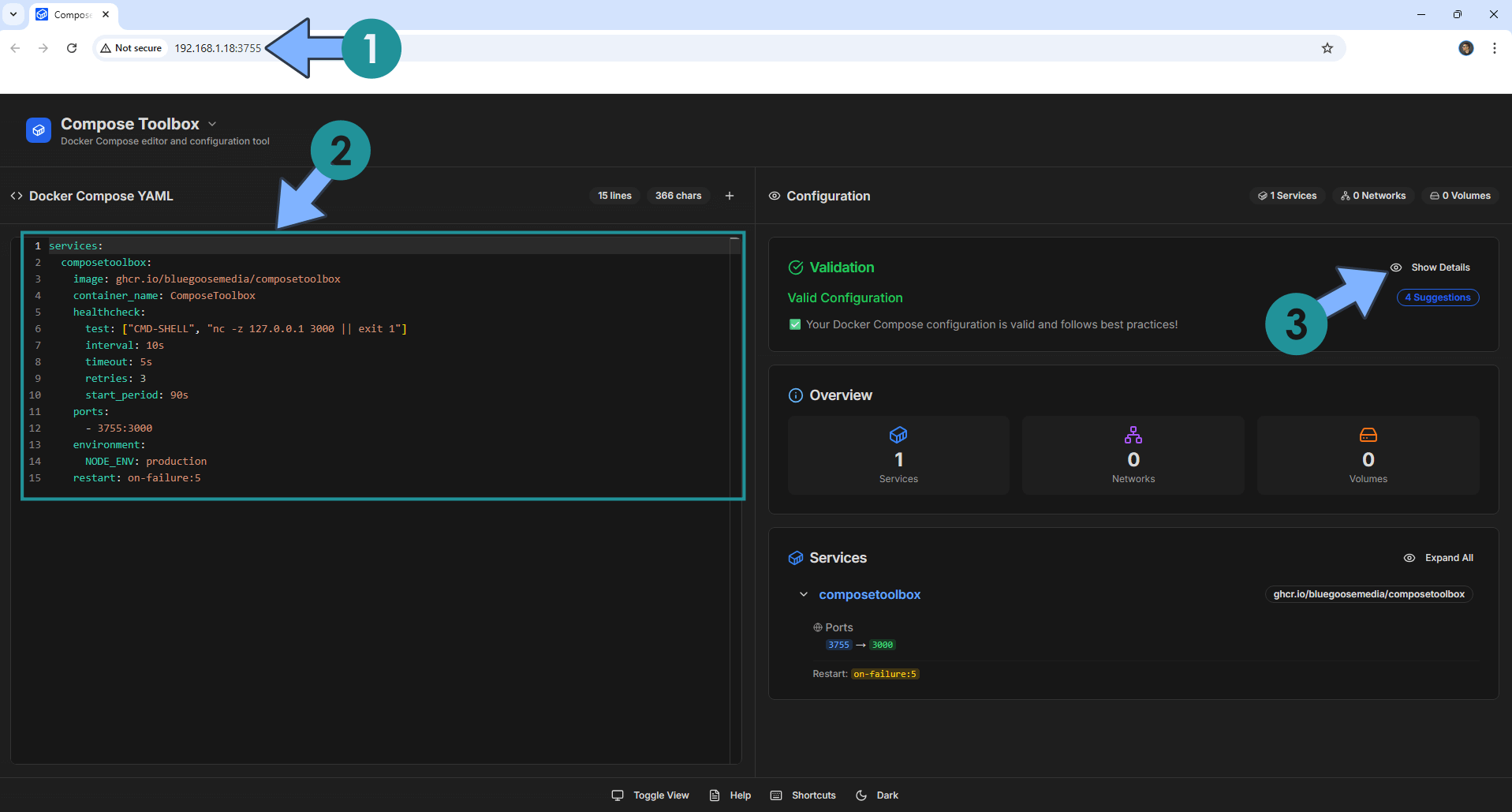Click line 1 'services:' in YAML editor

(76, 245)
